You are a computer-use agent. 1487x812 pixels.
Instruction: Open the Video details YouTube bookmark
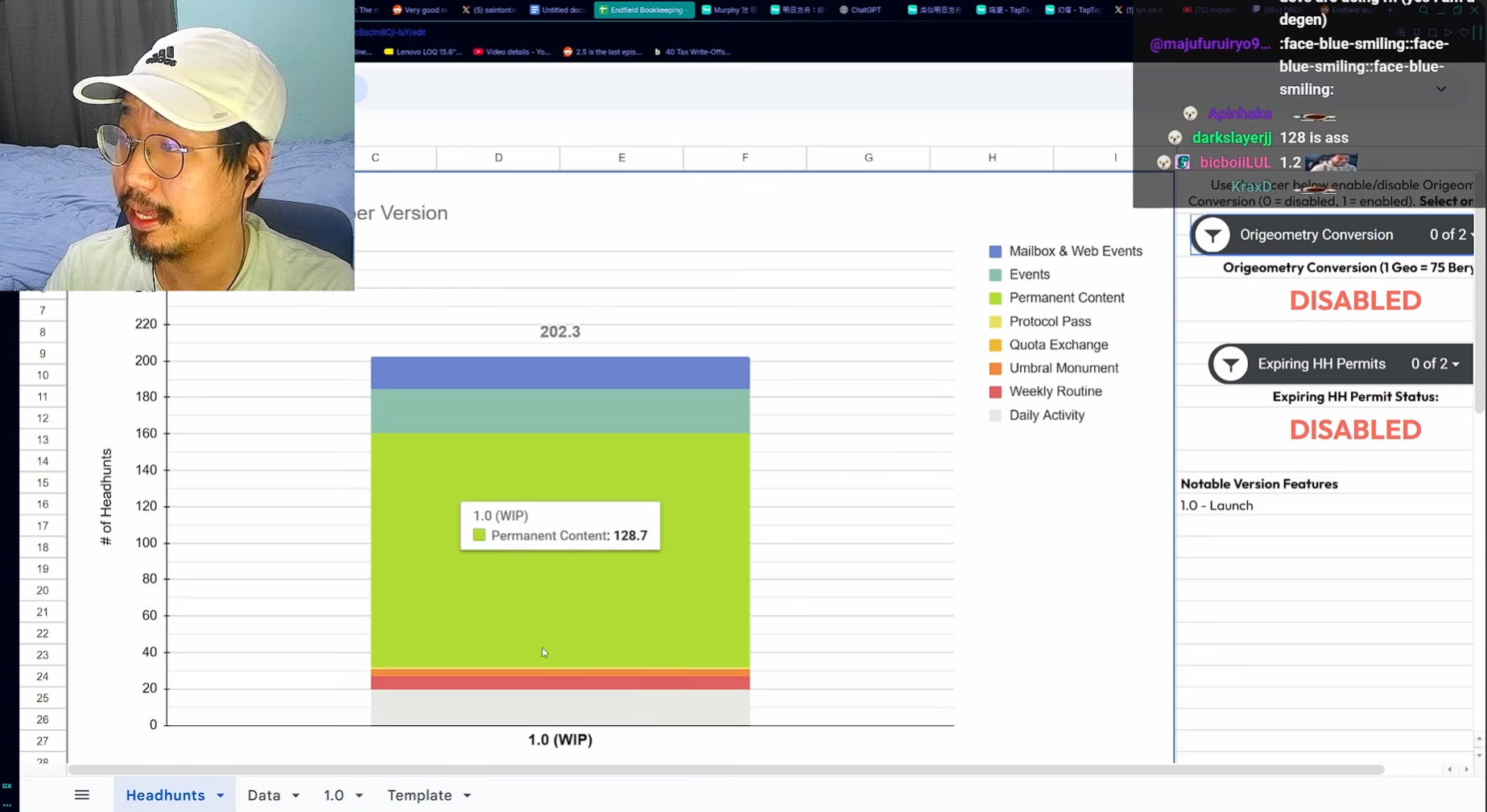click(x=513, y=52)
